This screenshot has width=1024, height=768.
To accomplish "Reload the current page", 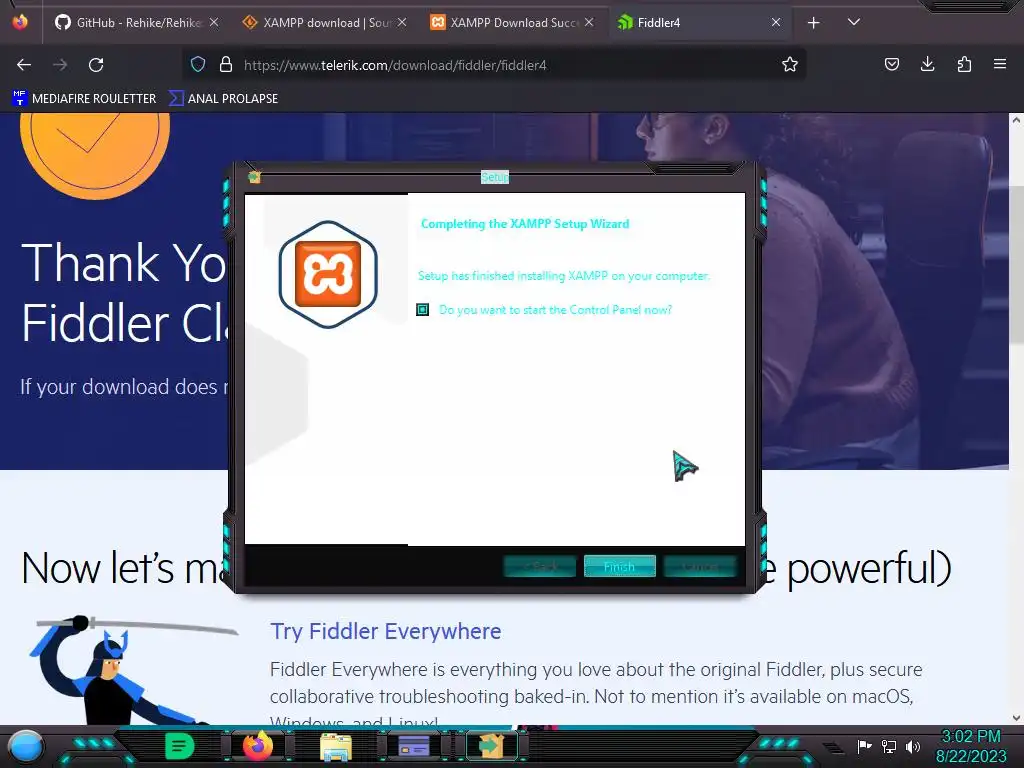I will coord(96,65).
